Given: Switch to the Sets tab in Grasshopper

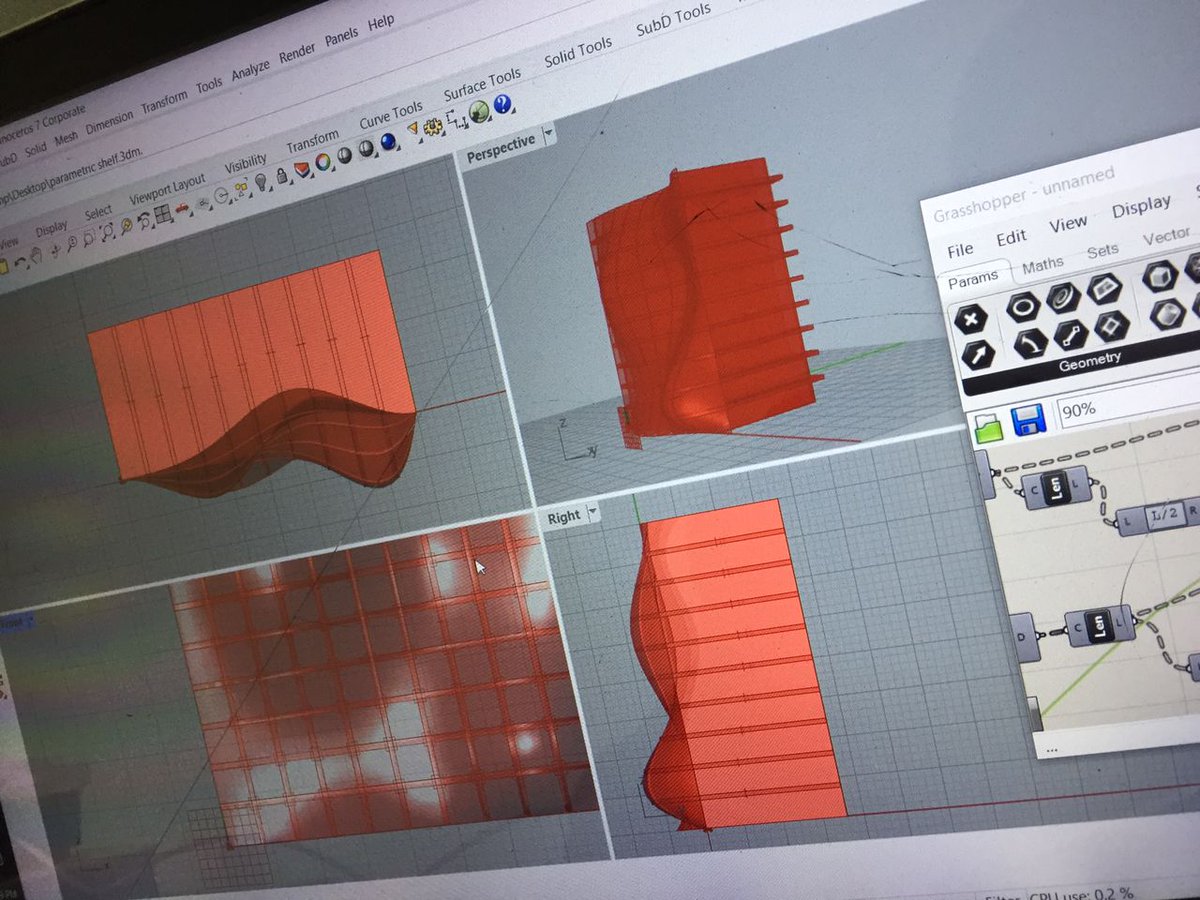Looking at the screenshot, I should [x=1103, y=250].
